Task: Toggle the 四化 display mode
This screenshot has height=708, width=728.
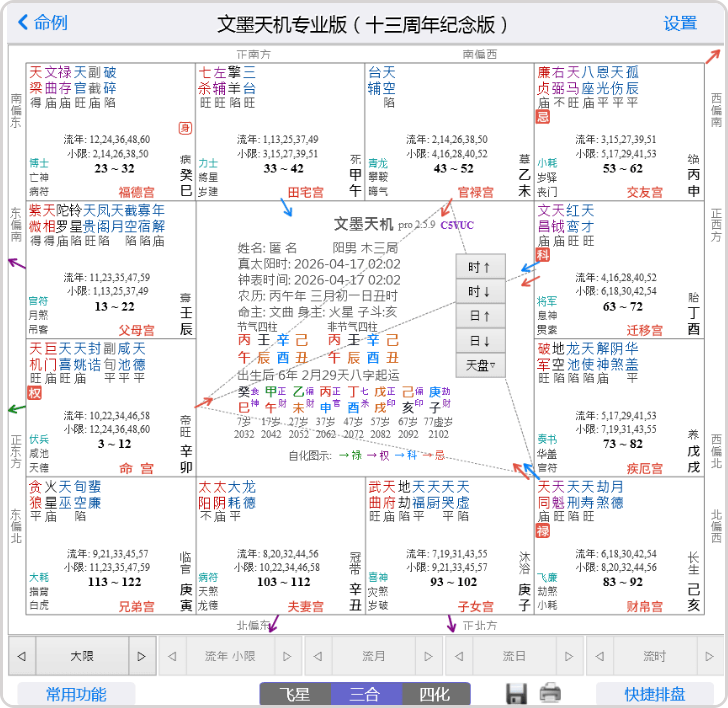Action: (x=435, y=694)
